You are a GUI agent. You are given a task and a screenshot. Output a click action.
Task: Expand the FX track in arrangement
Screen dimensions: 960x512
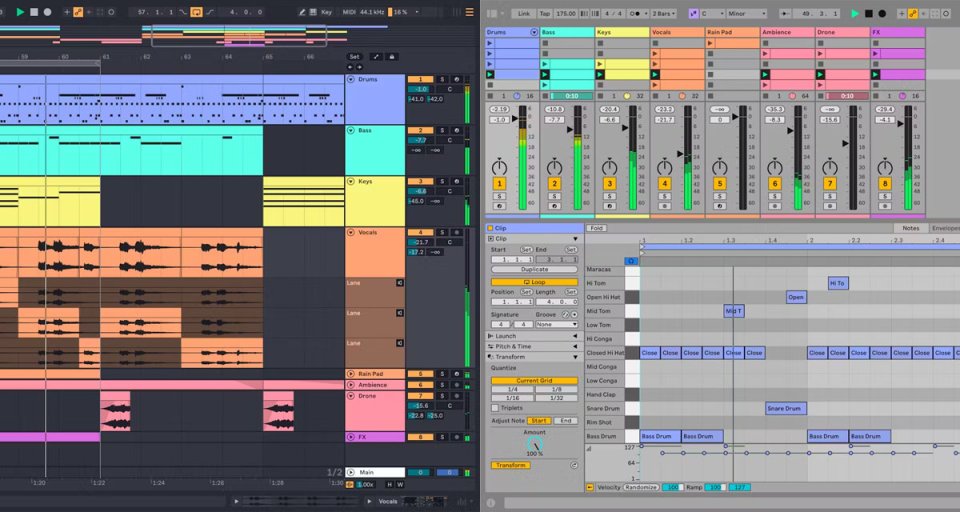(x=351, y=437)
